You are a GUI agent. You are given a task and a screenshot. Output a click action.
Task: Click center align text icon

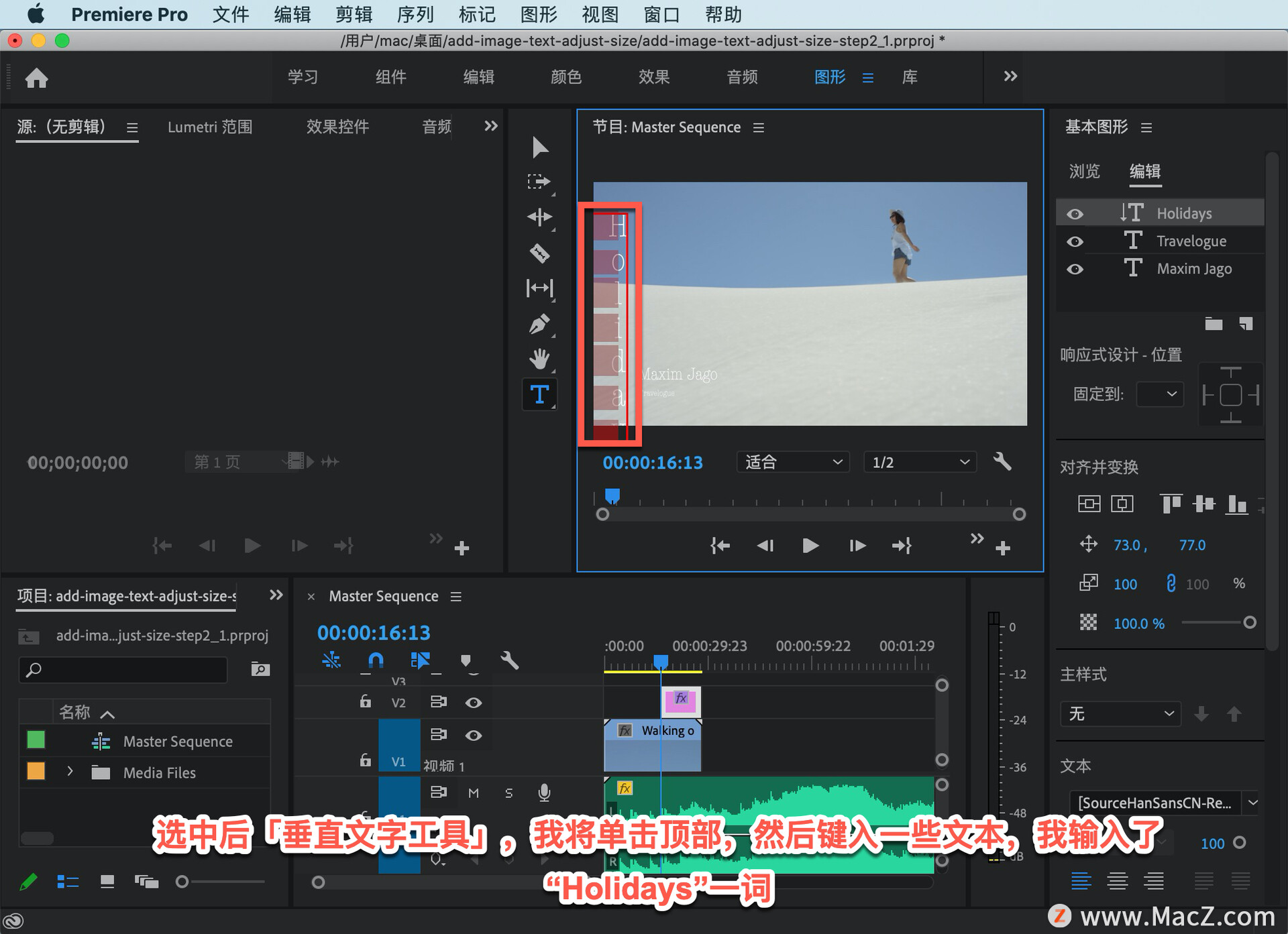(x=1117, y=880)
